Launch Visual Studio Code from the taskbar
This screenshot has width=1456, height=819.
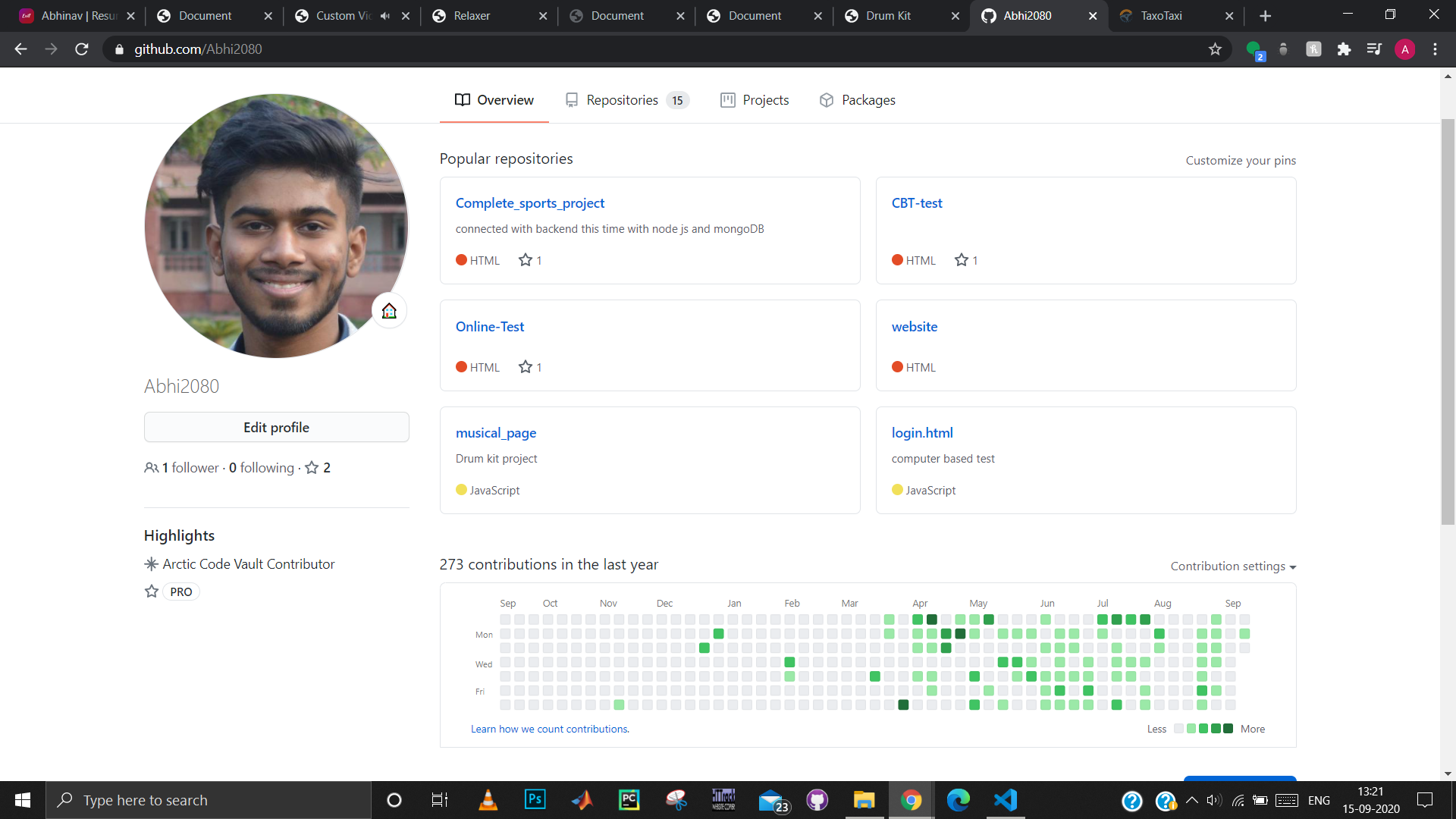[x=1005, y=800]
